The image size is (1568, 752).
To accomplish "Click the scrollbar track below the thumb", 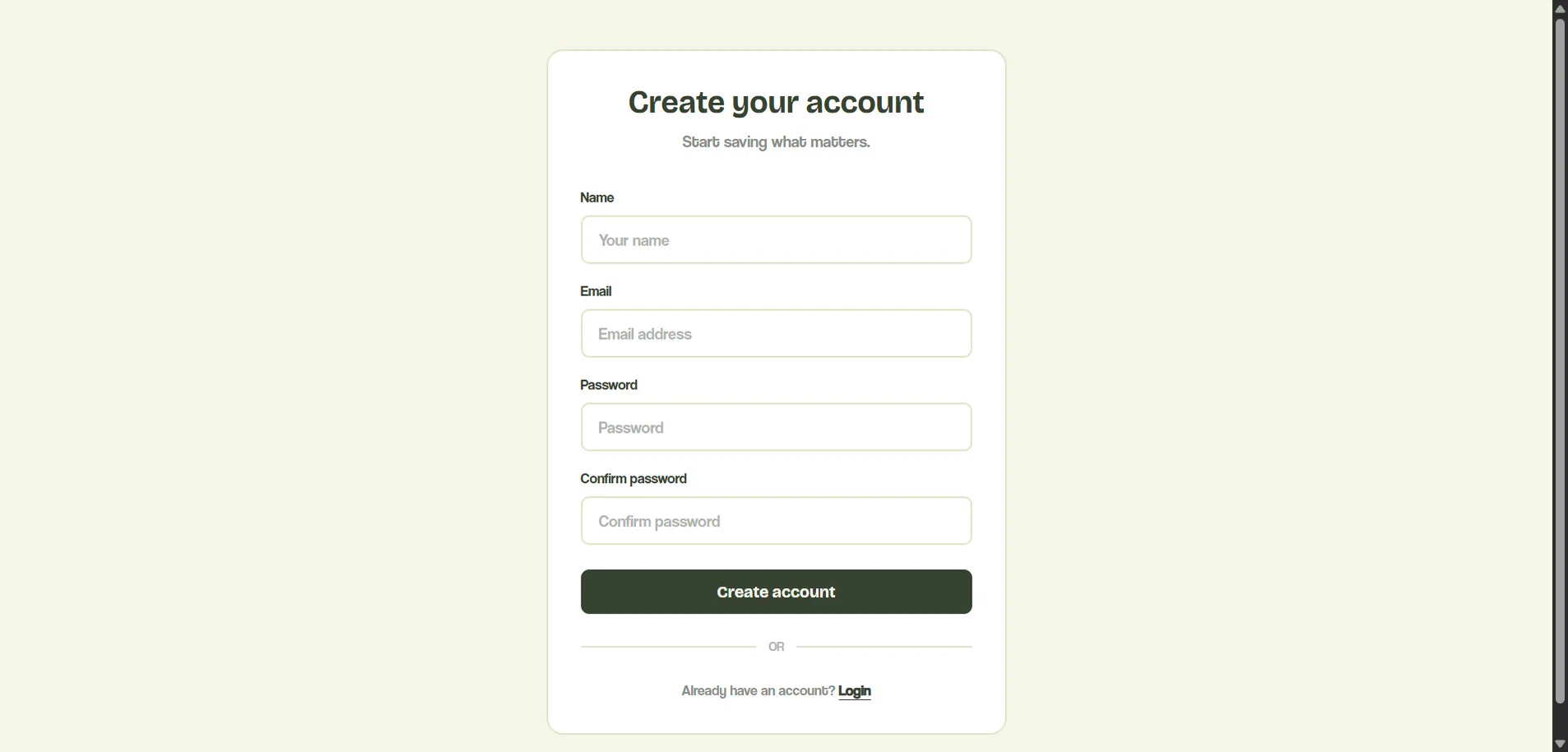I will (1560, 720).
